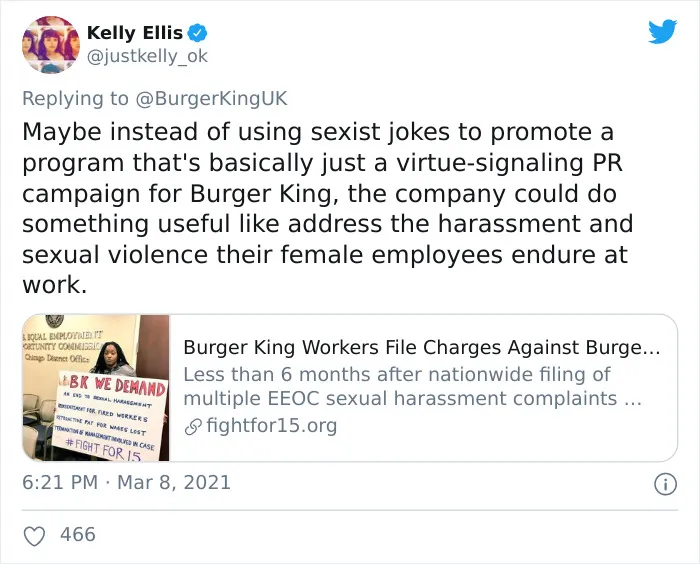
Task: Click the tweet text starting 'Maybe instead'
Action: [327, 208]
